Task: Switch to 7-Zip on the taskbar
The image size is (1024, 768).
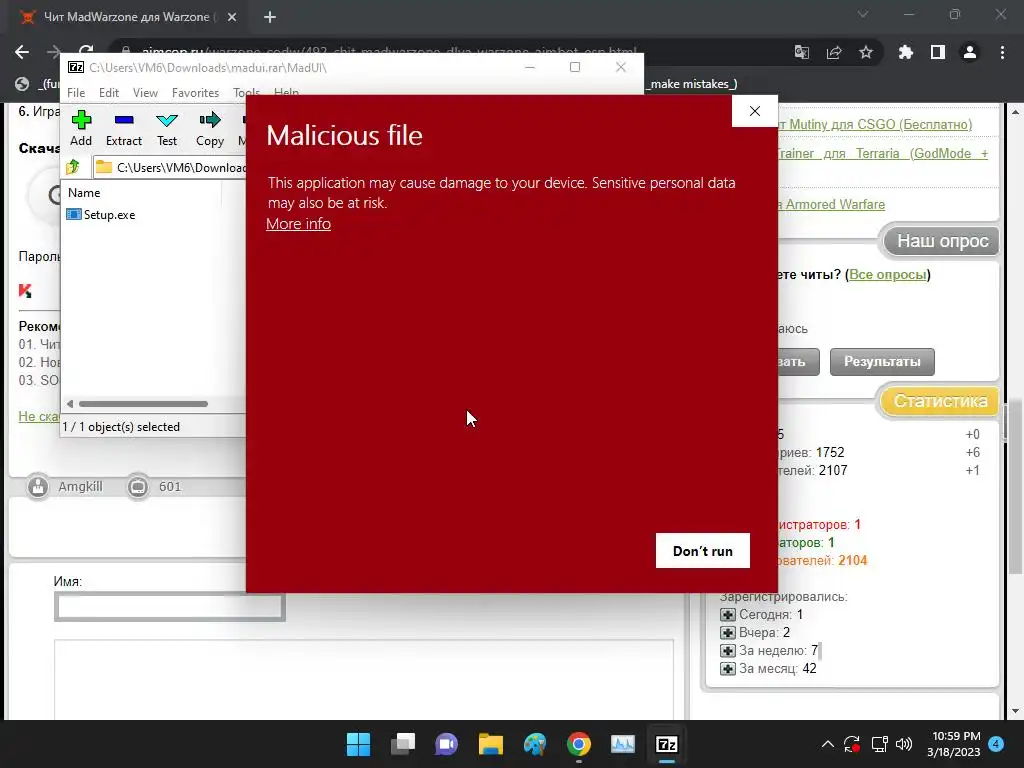Action: [x=667, y=744]
